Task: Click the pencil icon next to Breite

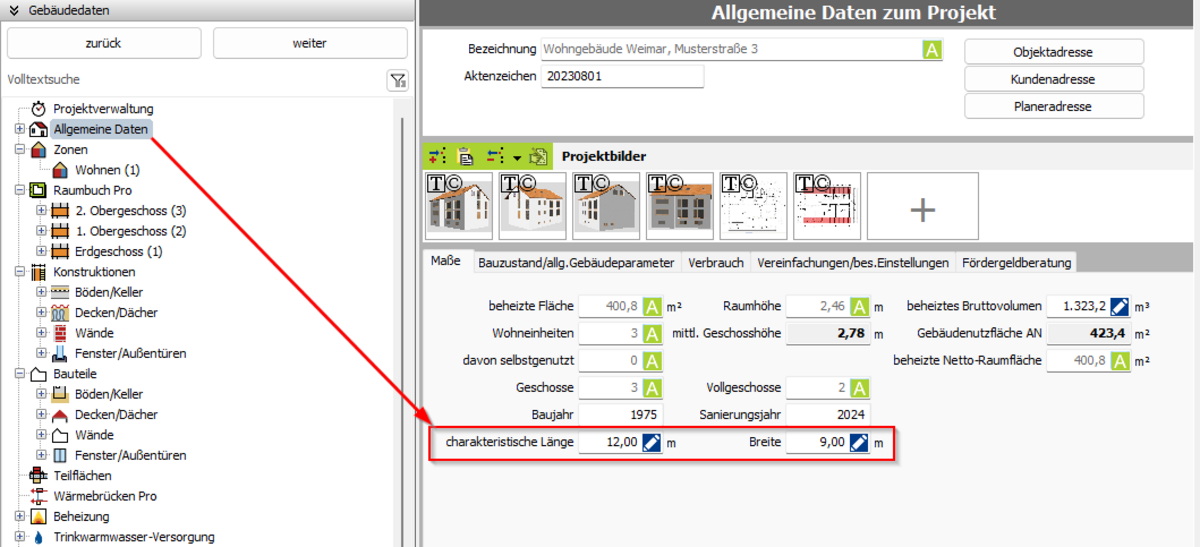Action: click(859, 443)
